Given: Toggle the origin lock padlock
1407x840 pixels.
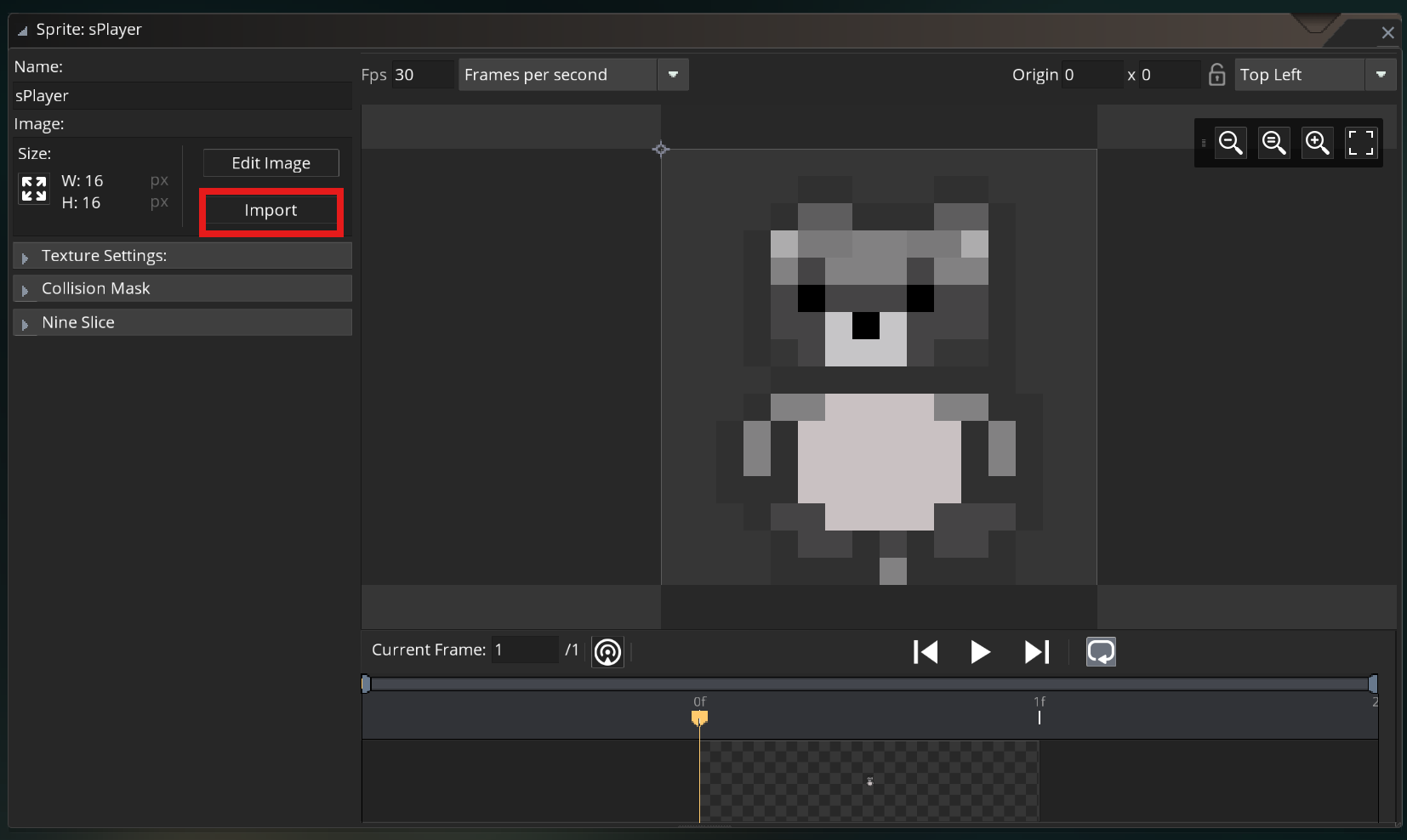Looking at the screenshot, I should coord(1217,75).
